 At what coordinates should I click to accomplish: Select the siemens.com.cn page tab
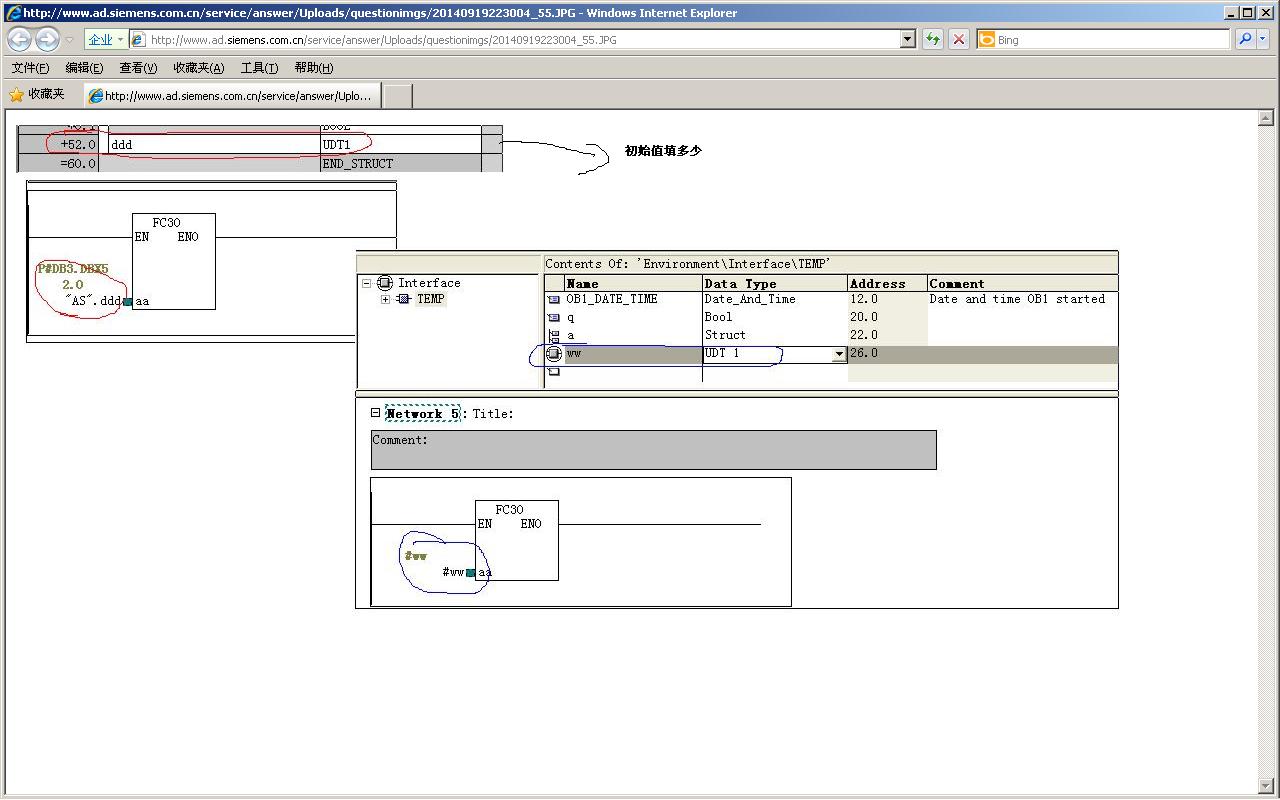click(231, 96)
